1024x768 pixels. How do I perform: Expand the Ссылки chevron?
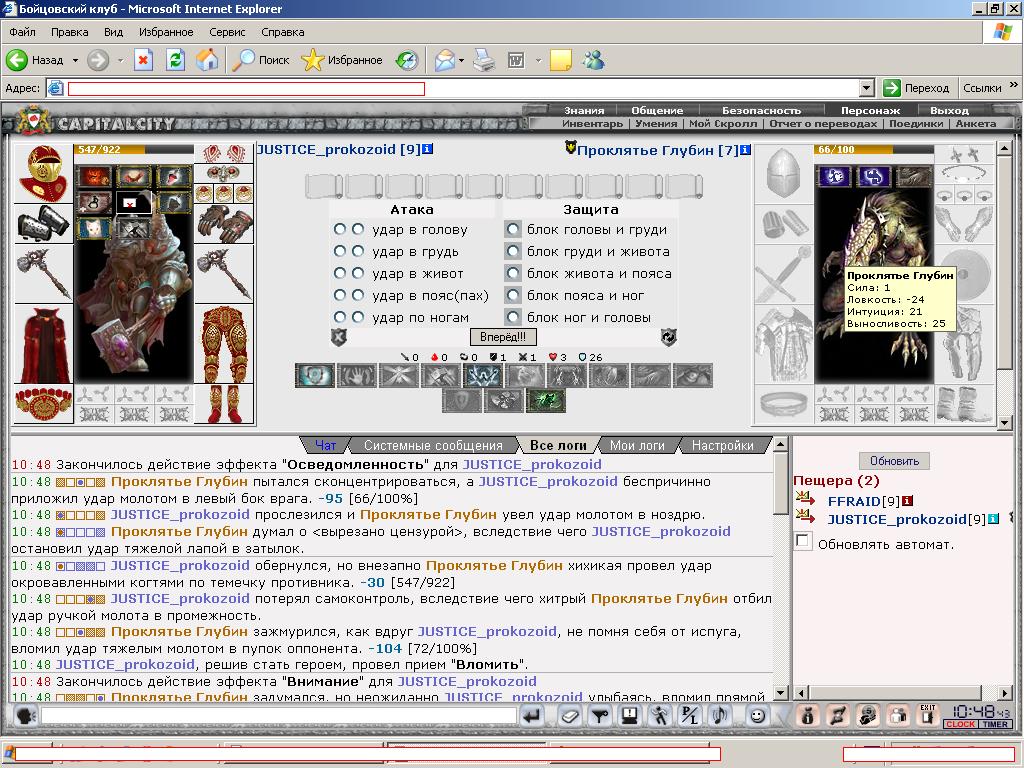click(x=1014, y=85)
